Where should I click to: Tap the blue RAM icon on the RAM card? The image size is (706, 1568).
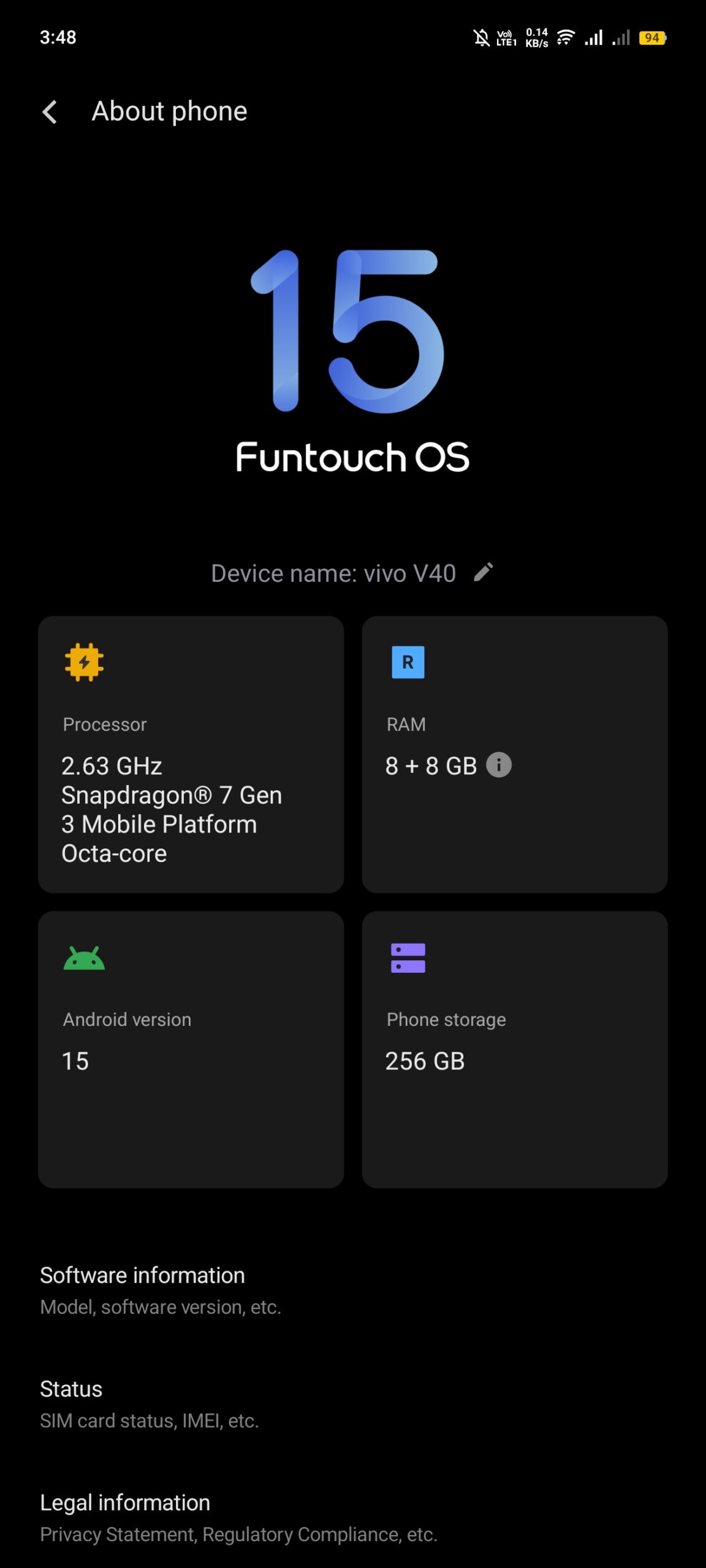(x=407, y=663)
